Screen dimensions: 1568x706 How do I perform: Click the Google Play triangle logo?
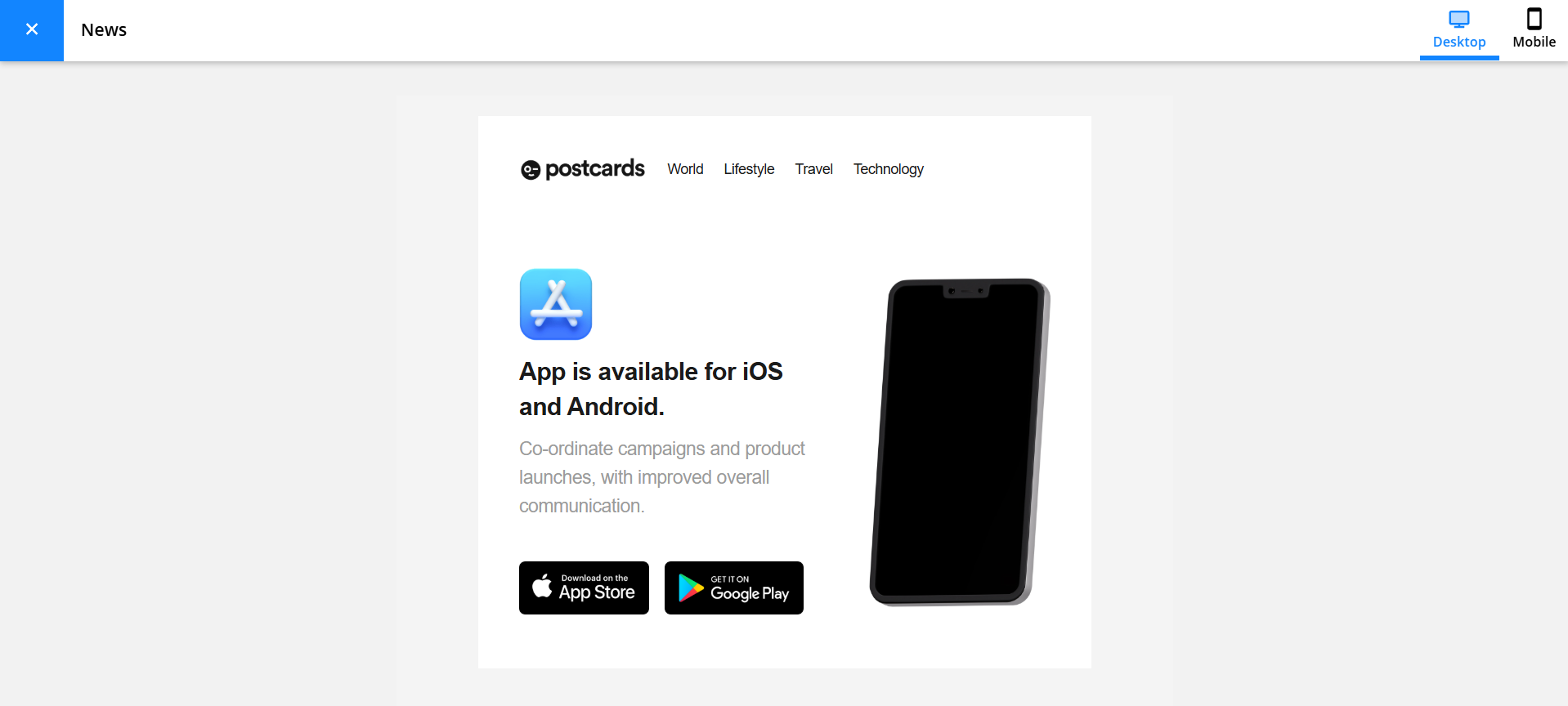coord(691,588)
